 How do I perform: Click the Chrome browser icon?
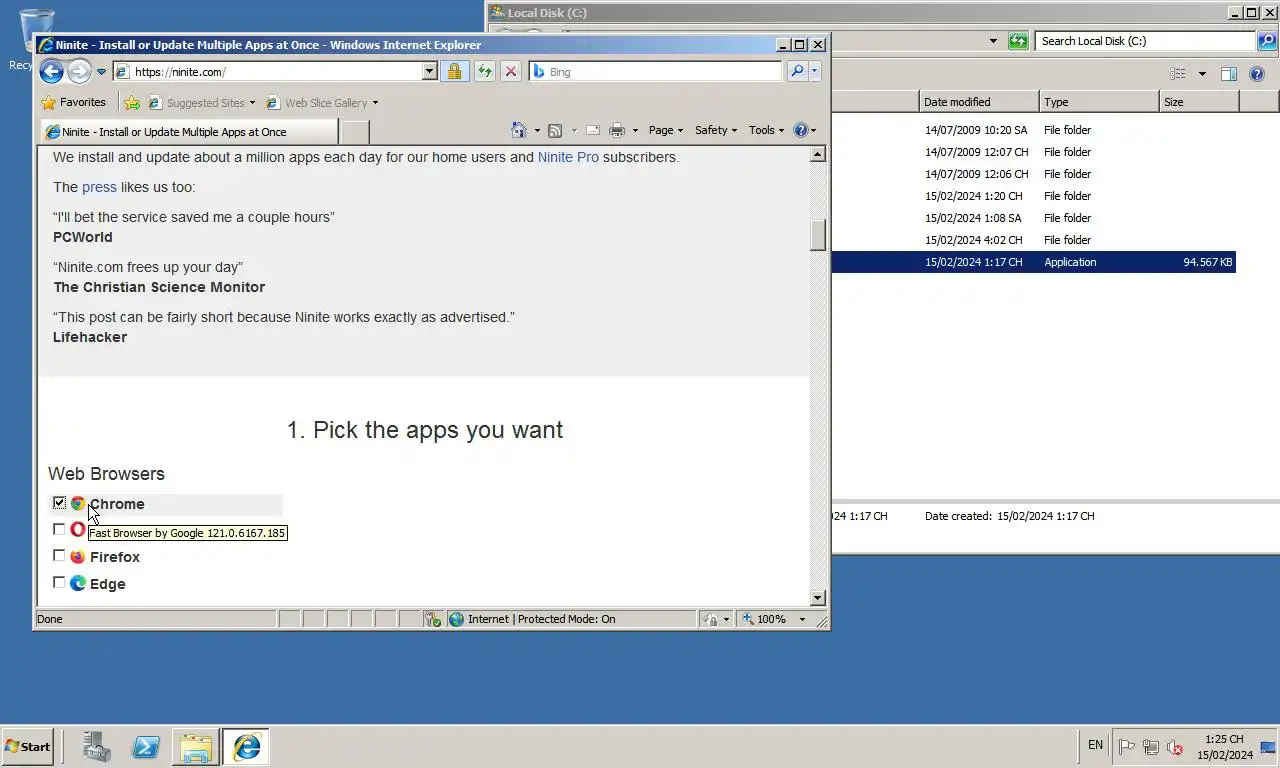click(78, 503)
